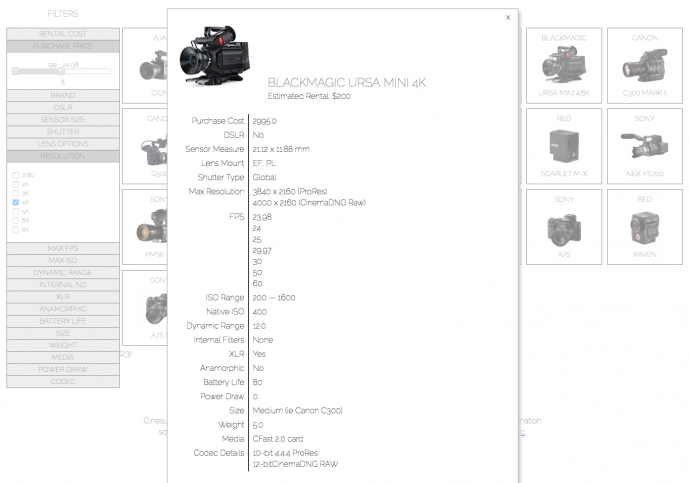Open the MEDIA filter section

63,357
